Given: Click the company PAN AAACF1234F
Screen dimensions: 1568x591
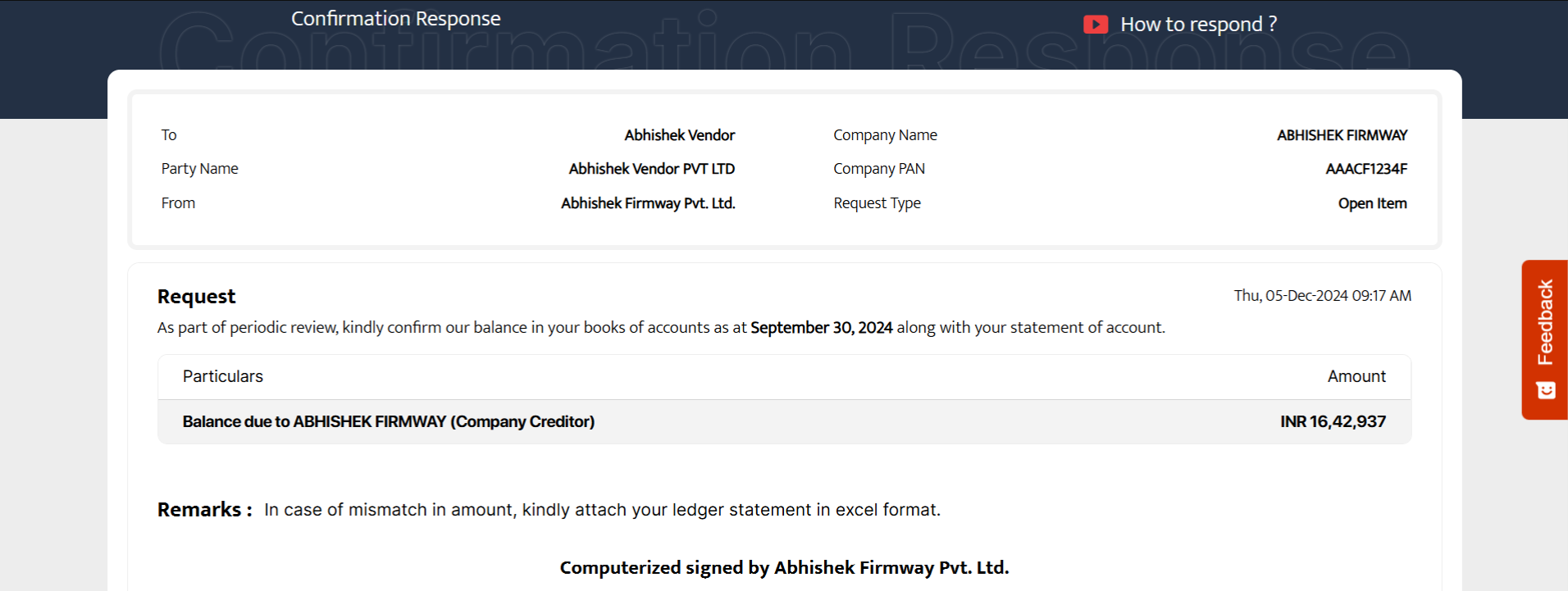Looking at the screenshot, I should 1365,169.
